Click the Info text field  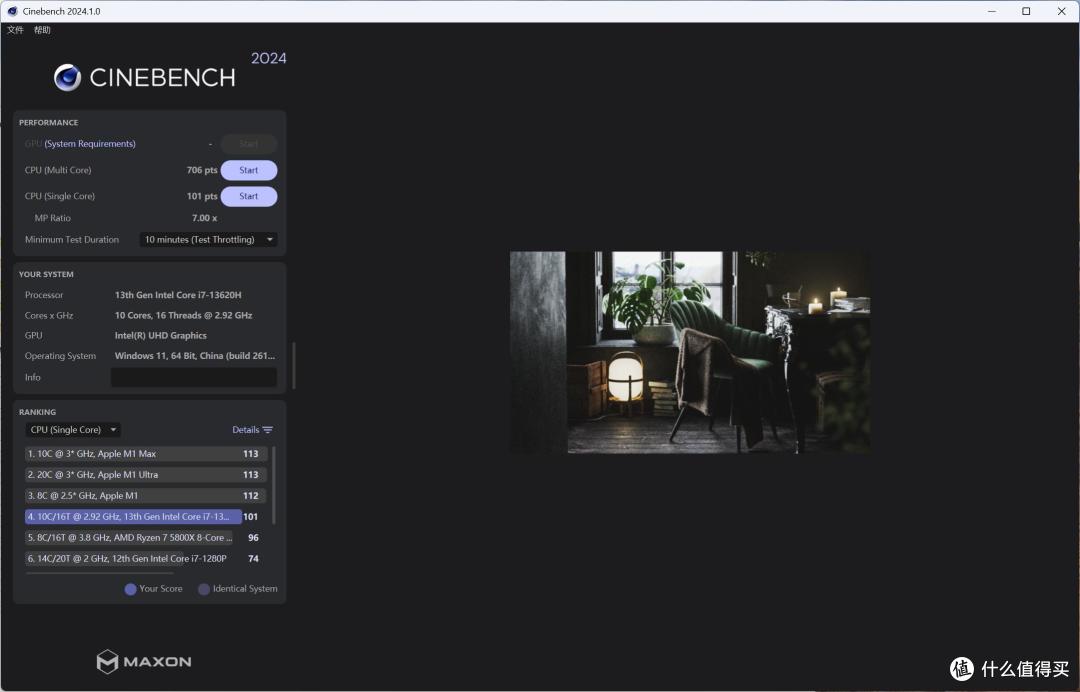pyautogui.click(x=194, y=377)
